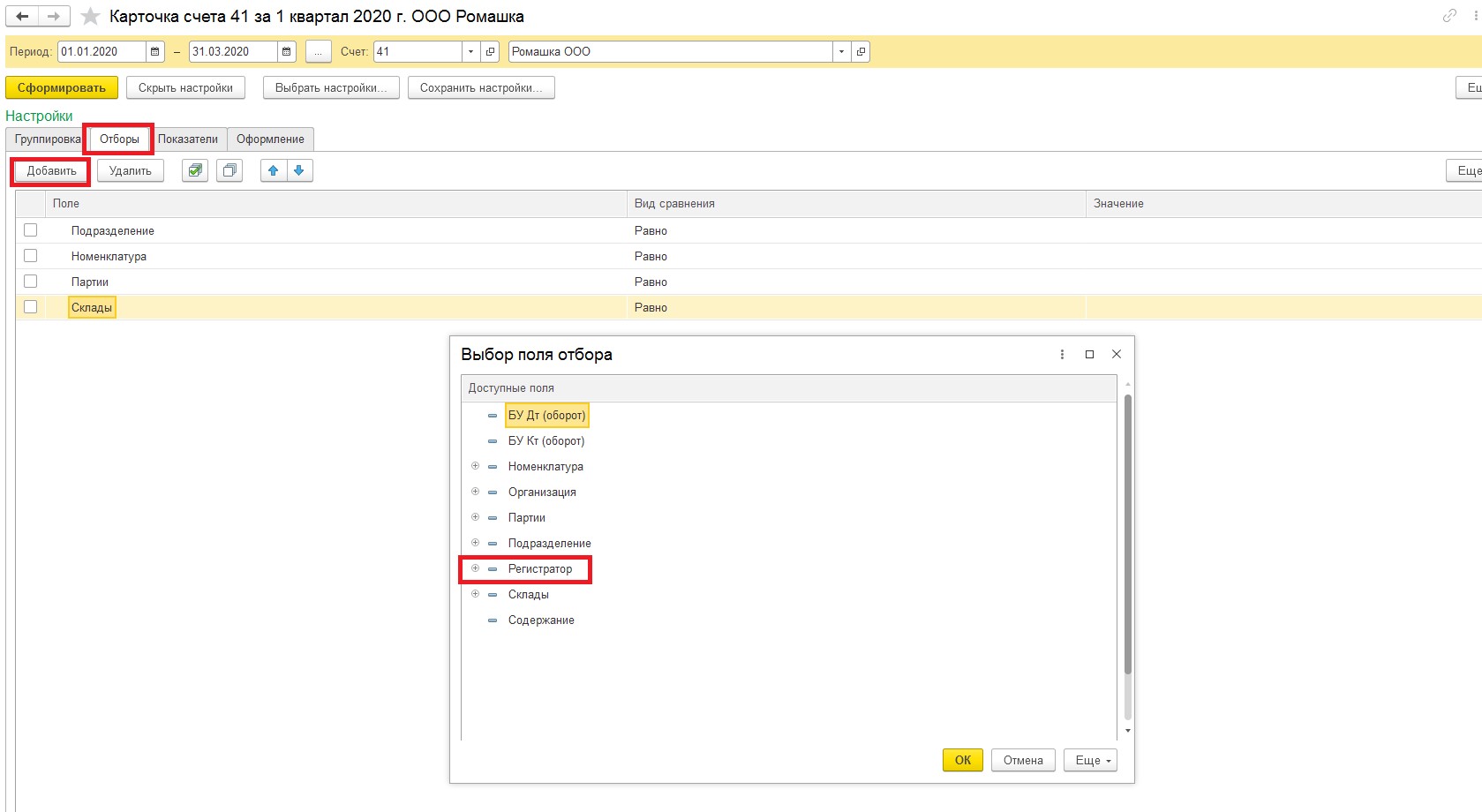
Task: Cancel the dialog with Отмена
Action: 1023,760
